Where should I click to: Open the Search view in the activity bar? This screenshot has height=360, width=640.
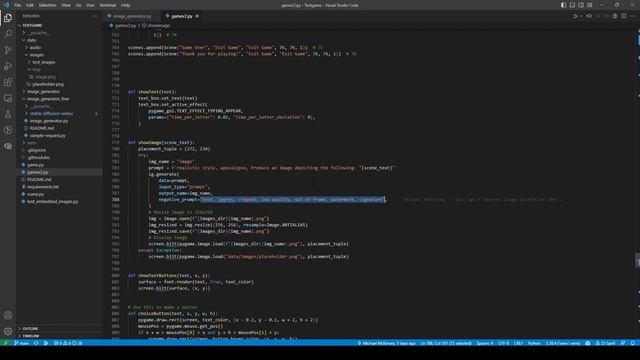point(8,34)
